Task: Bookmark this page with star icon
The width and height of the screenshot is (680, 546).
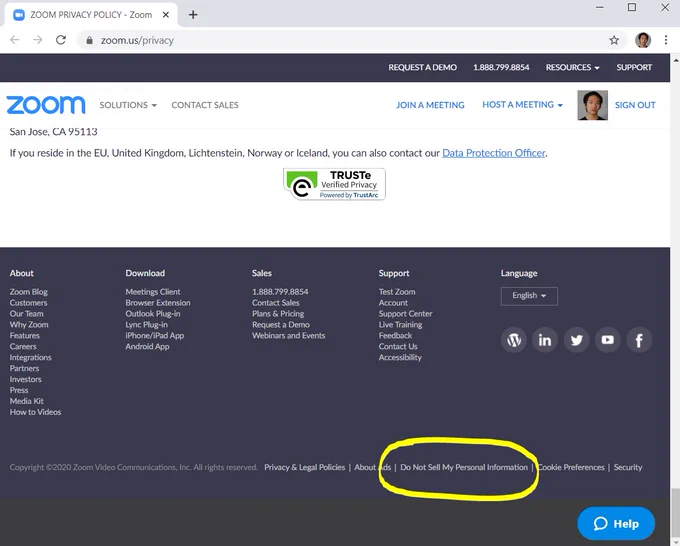Action: [614, 40]
